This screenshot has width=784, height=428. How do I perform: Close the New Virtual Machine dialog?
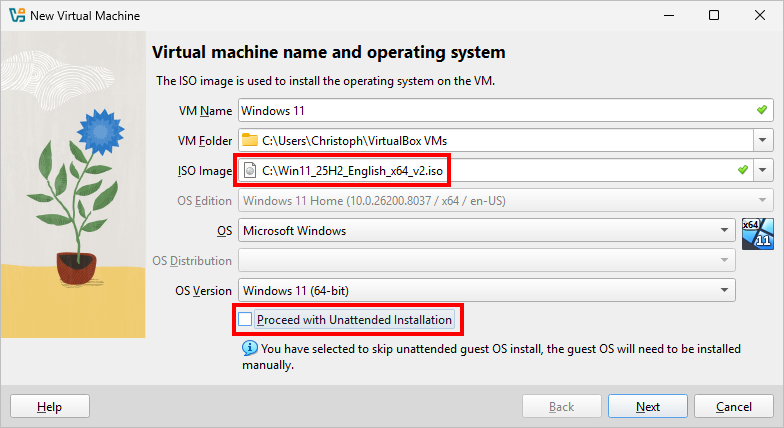(x=760, y=15)
